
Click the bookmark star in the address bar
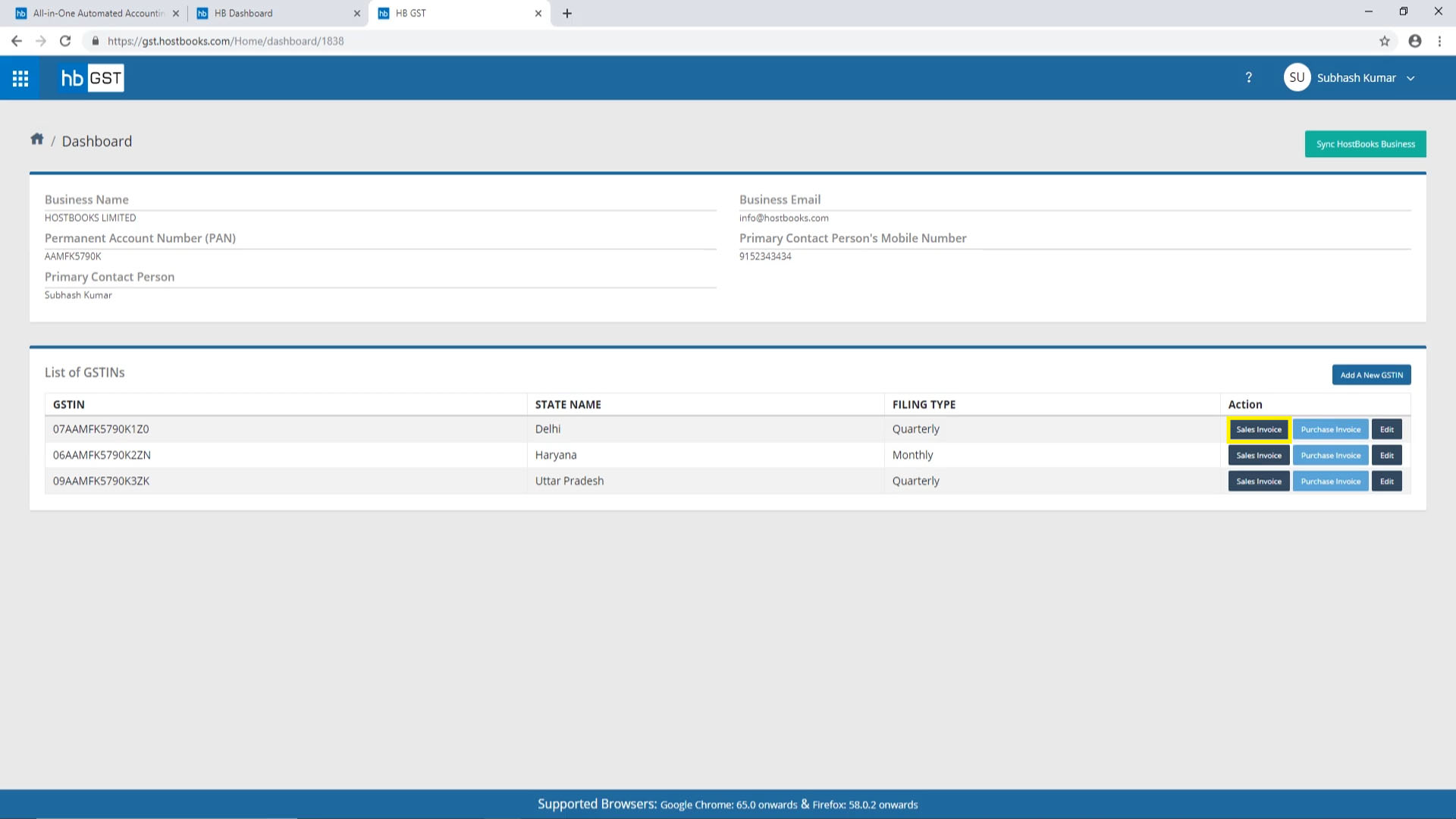pos(1385,41)
